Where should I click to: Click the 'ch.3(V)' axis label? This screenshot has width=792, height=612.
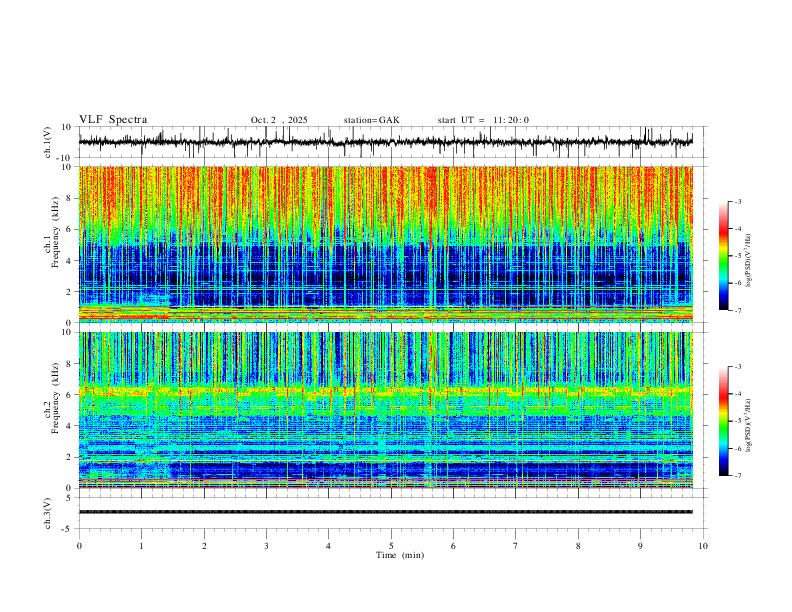point(48,513)
